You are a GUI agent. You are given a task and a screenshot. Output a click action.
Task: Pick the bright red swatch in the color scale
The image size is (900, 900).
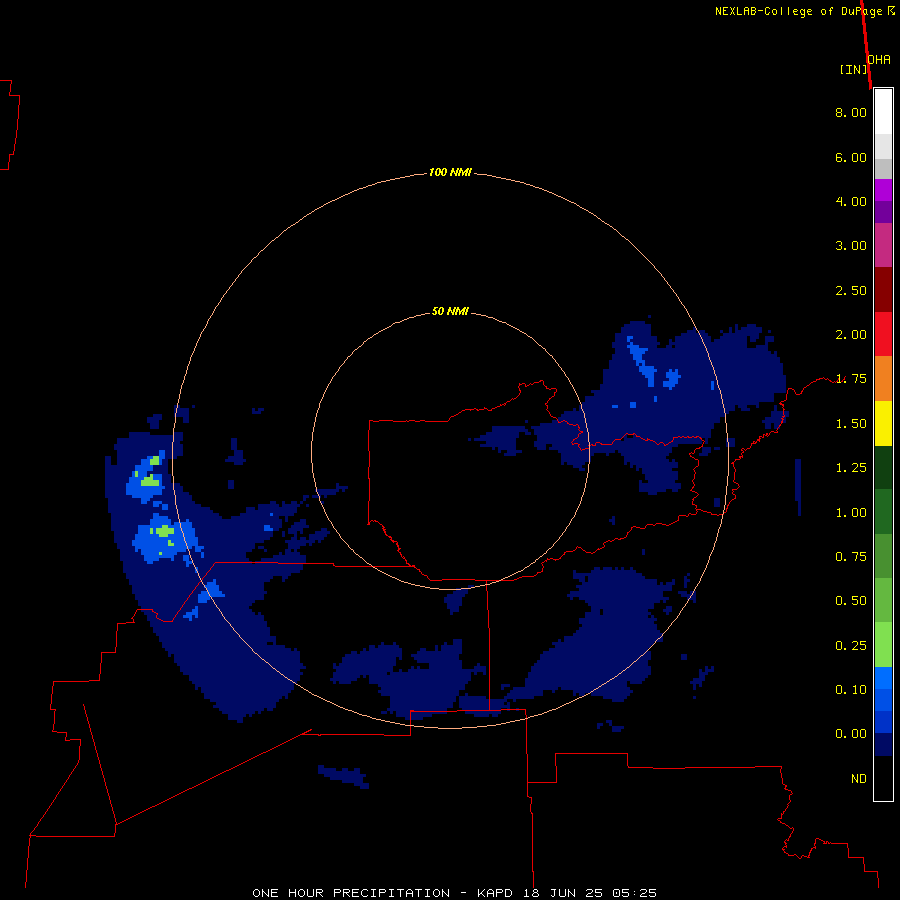click(883, 334)
